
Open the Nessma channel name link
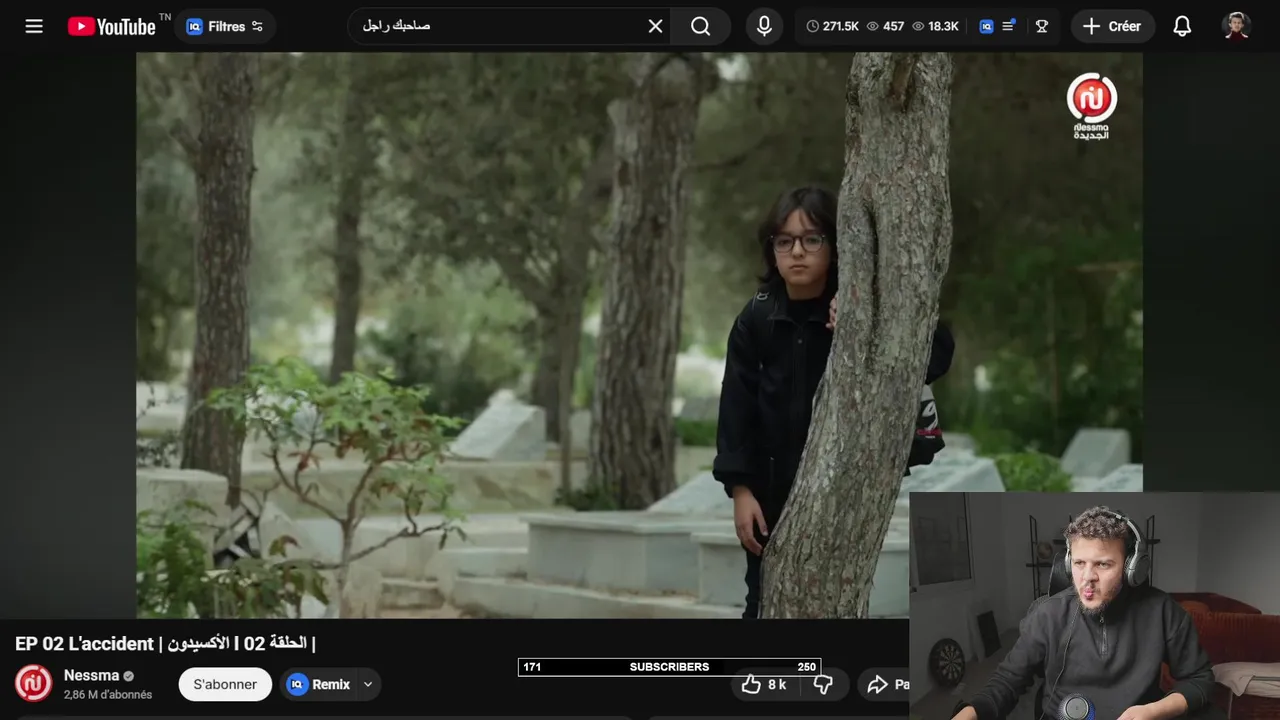(x=91, y=675)
